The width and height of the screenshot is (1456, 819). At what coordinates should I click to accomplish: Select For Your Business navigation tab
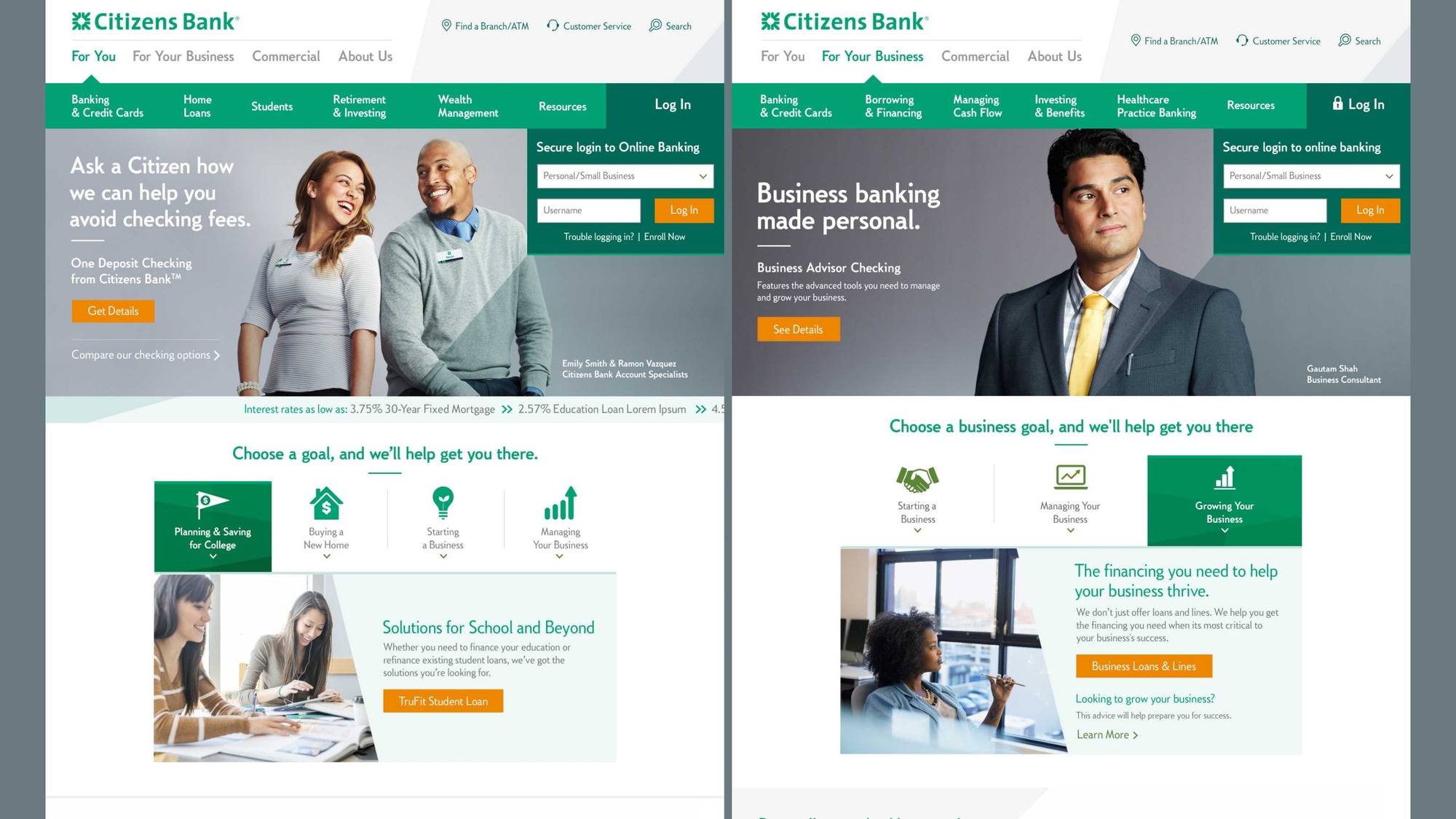871,56
